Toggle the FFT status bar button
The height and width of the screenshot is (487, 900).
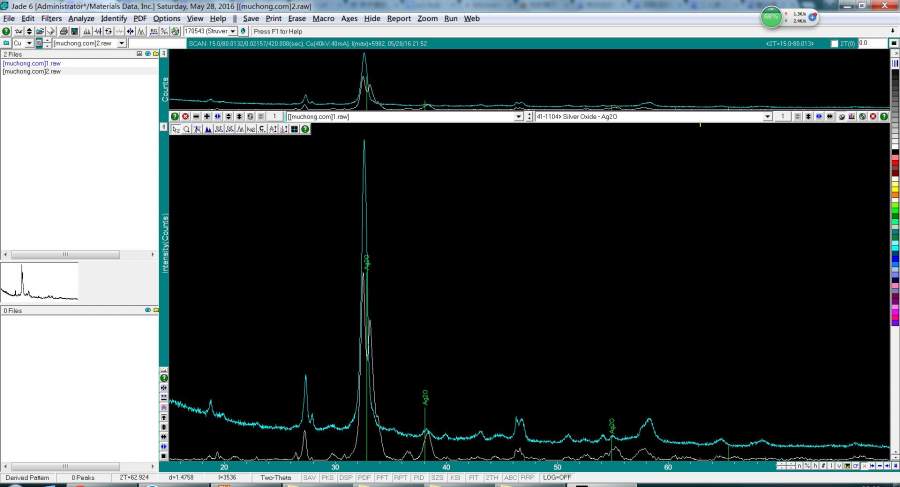(382, 478)
